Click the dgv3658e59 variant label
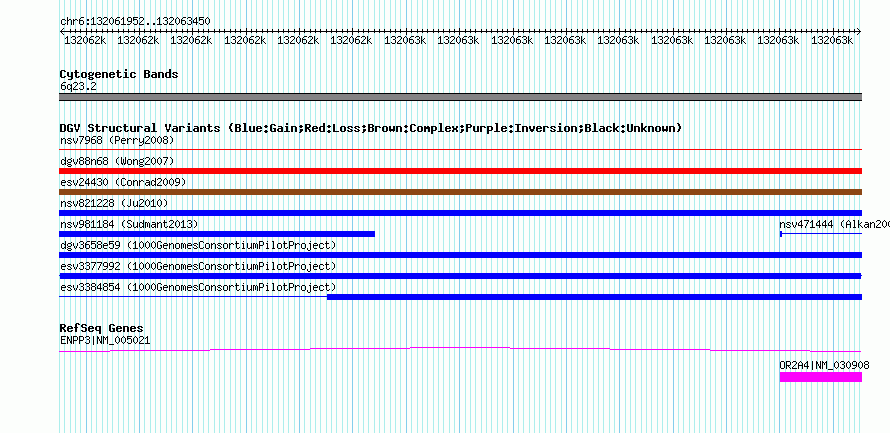The width and height of the screenshot is (890, 433). tap(198, 245)
